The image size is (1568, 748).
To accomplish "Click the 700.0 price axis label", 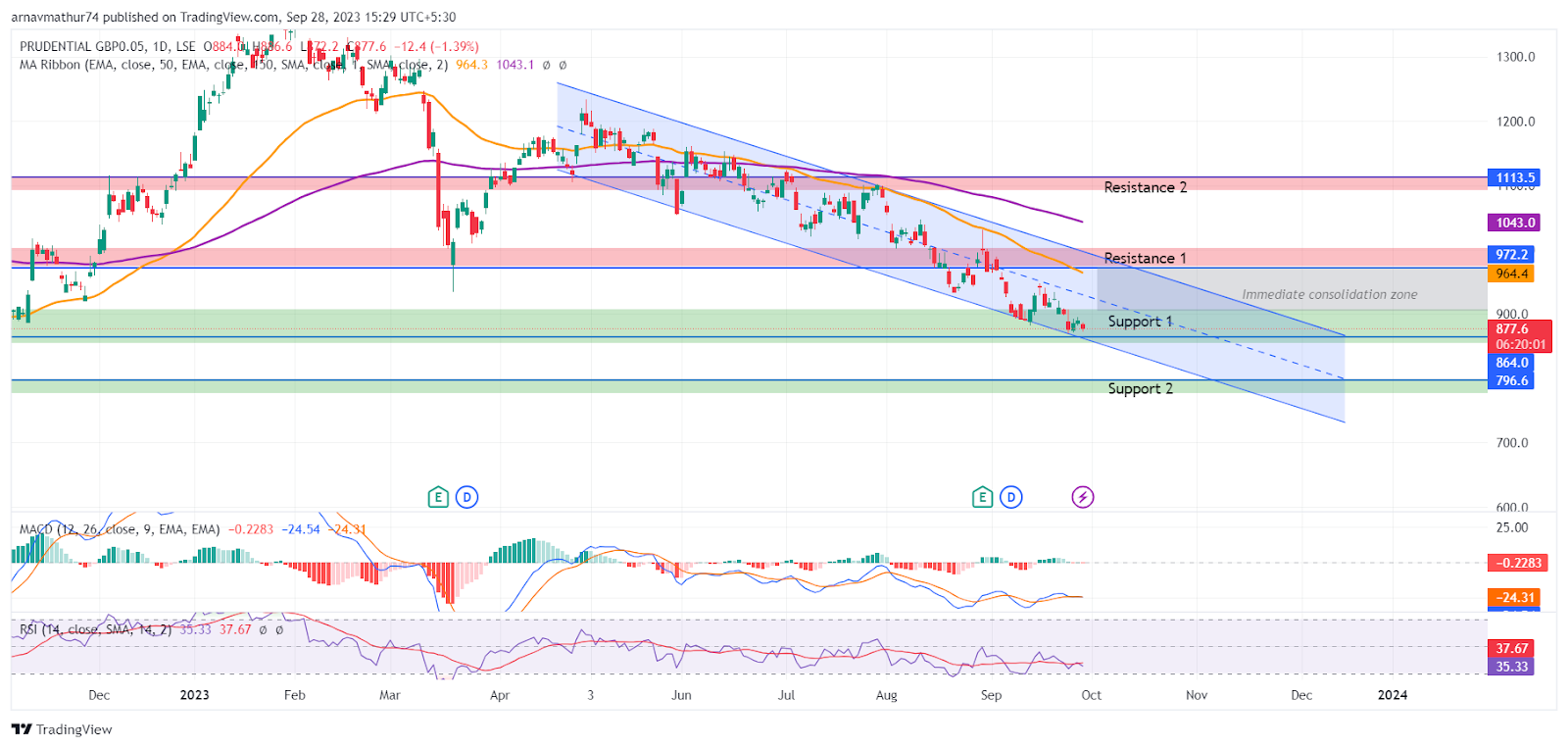I will (x=1512, y=443).
